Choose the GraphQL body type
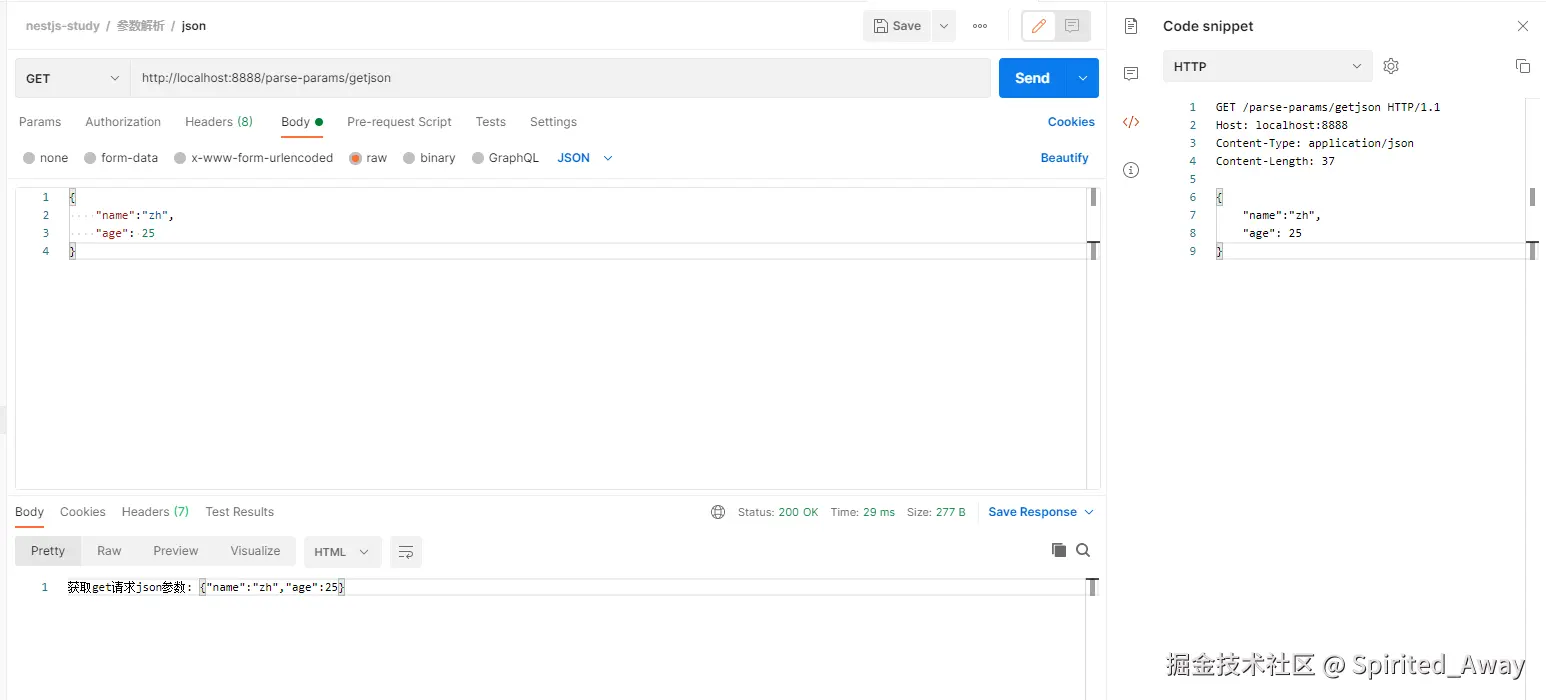The image size is (1546, 700). click(x=505, y=158)
